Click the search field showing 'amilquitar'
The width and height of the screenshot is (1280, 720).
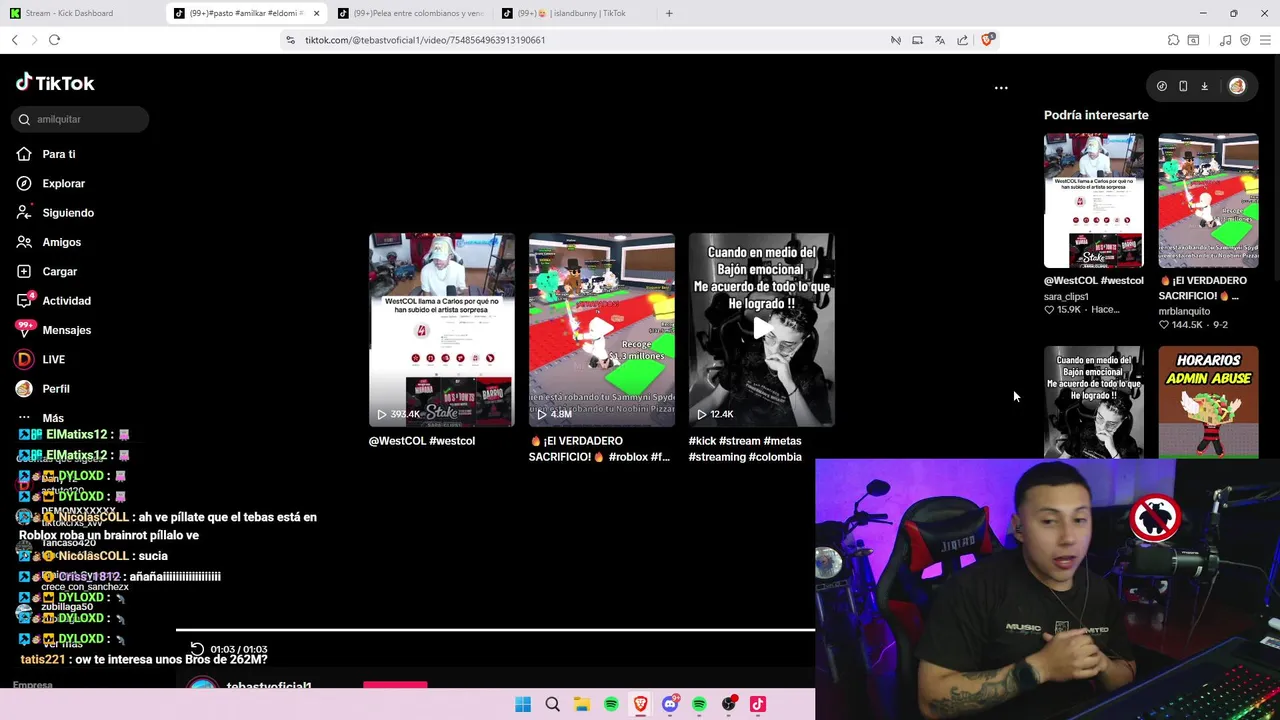[81, 119]
